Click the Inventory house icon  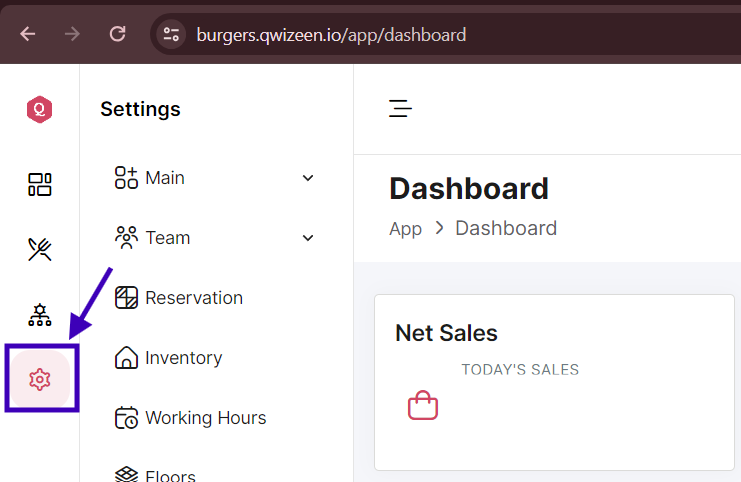click(126, 358)
